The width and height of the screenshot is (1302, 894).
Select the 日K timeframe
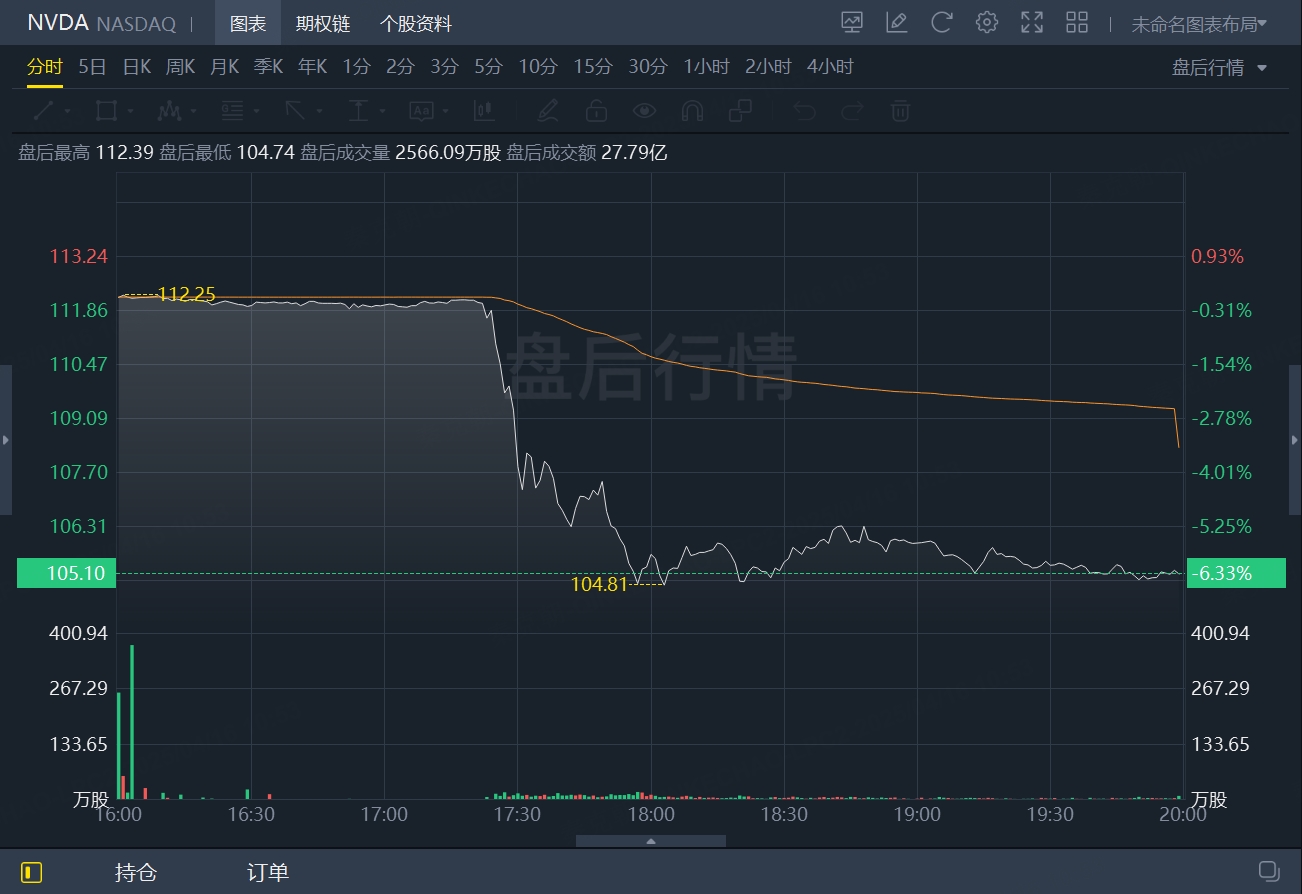136,67
